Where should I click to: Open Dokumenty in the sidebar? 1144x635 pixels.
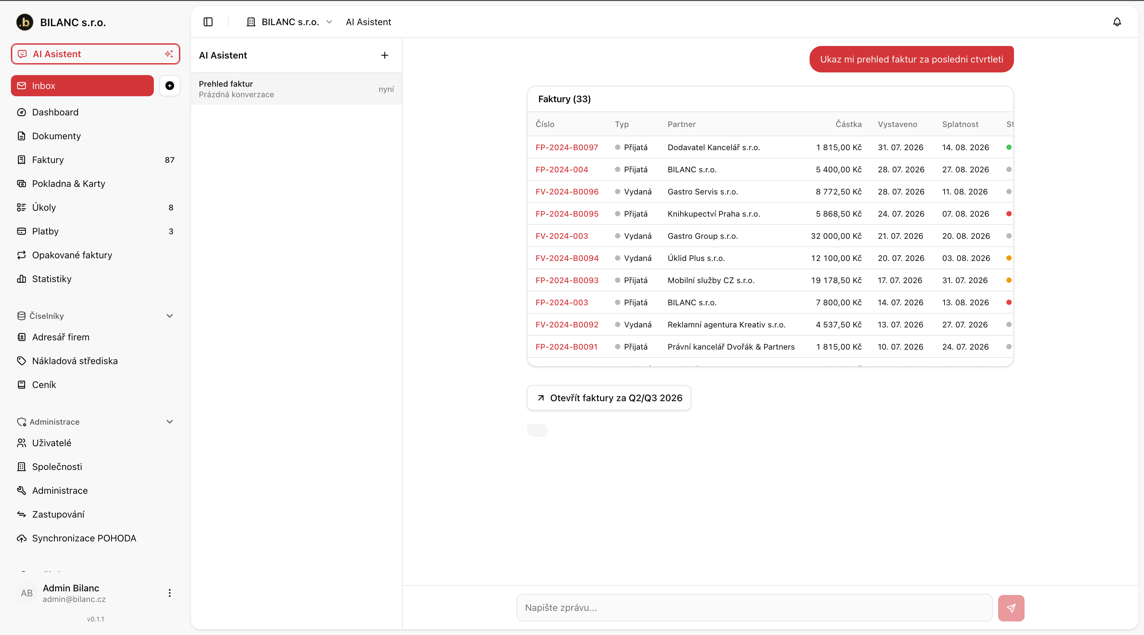point(96,136)
